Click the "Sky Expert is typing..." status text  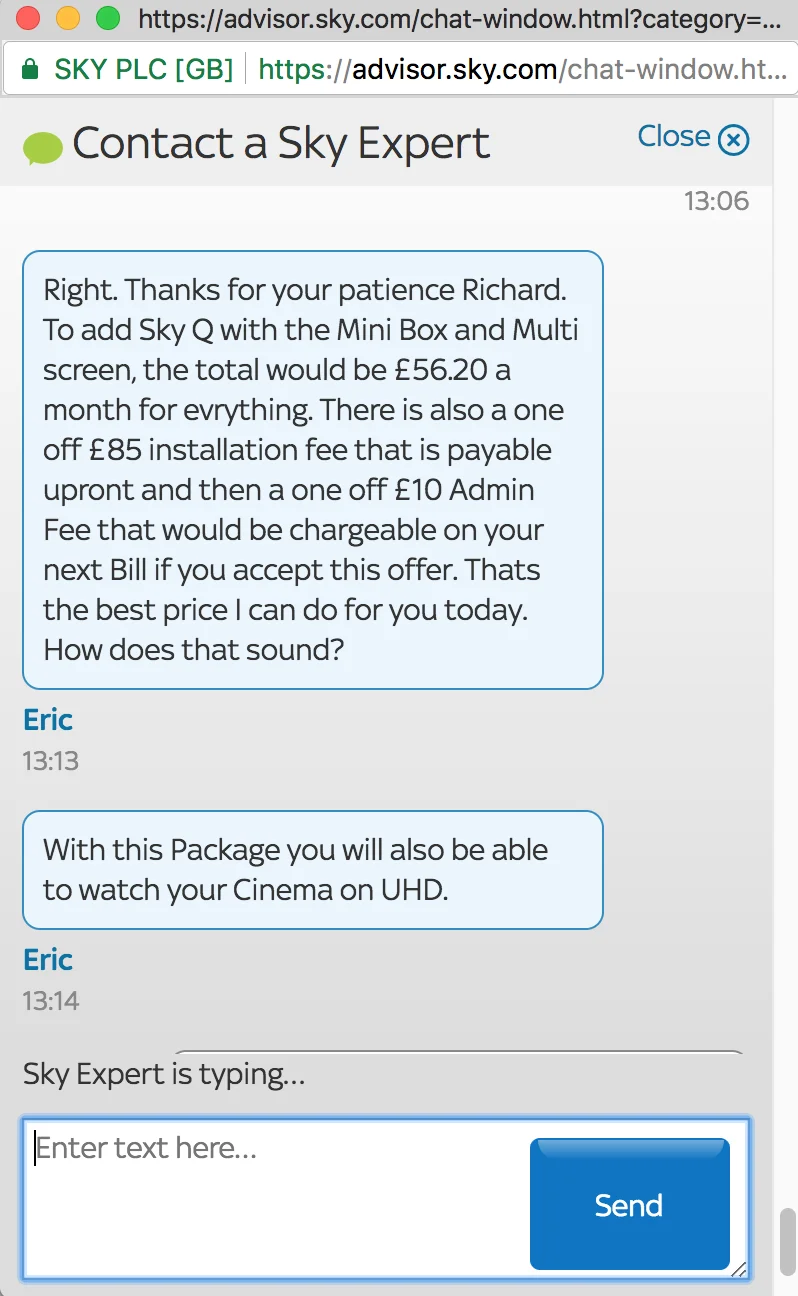(164, 1075)
